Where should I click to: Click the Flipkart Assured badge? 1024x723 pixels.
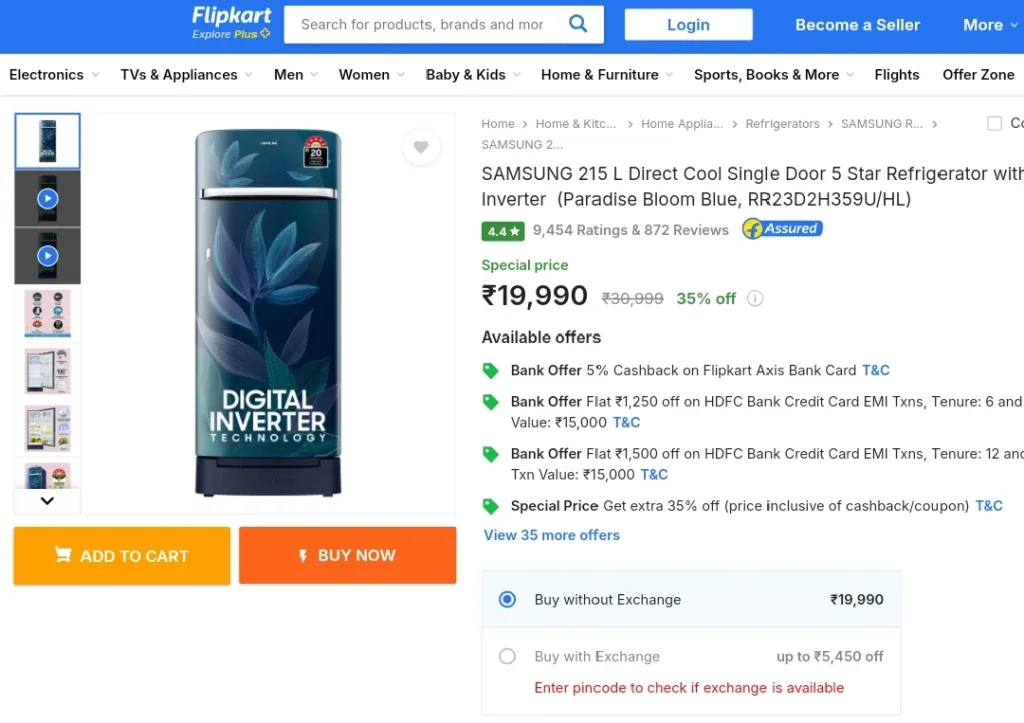coord(782,229)
